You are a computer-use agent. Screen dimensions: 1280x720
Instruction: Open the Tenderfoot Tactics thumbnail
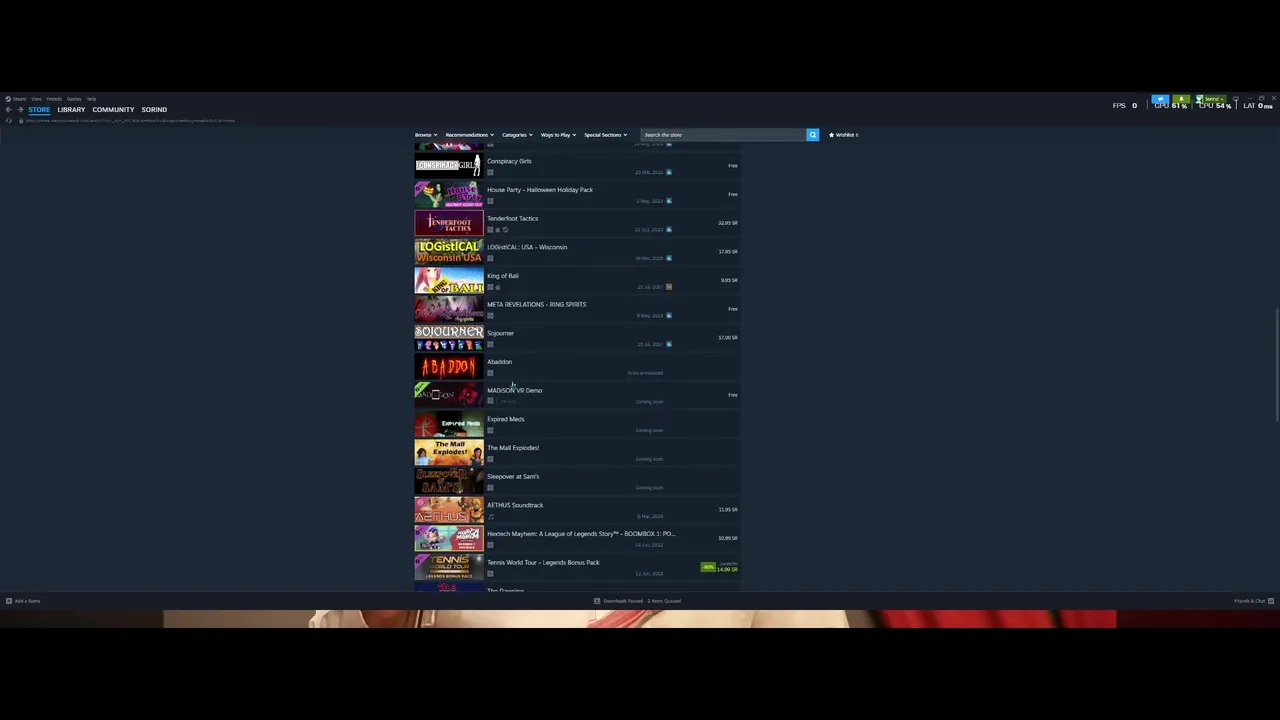pyautogui.click(x=449, y=223)
